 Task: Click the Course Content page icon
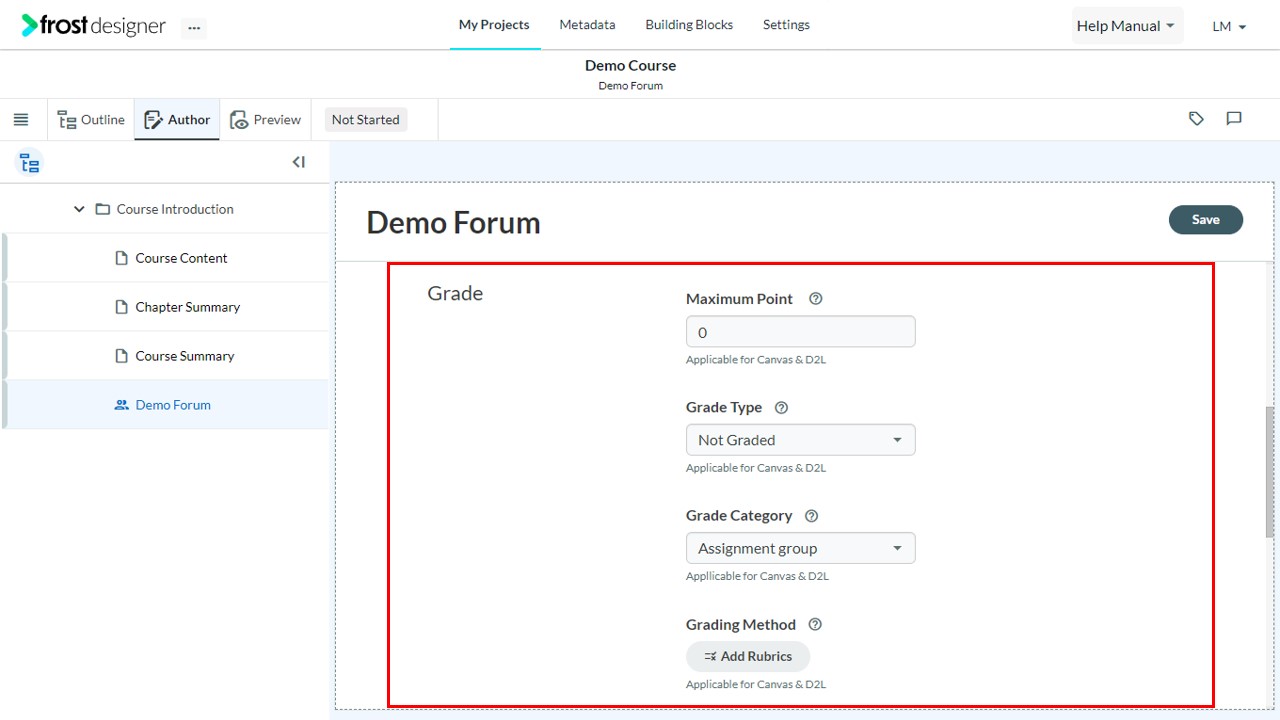[x=122, y=258]
